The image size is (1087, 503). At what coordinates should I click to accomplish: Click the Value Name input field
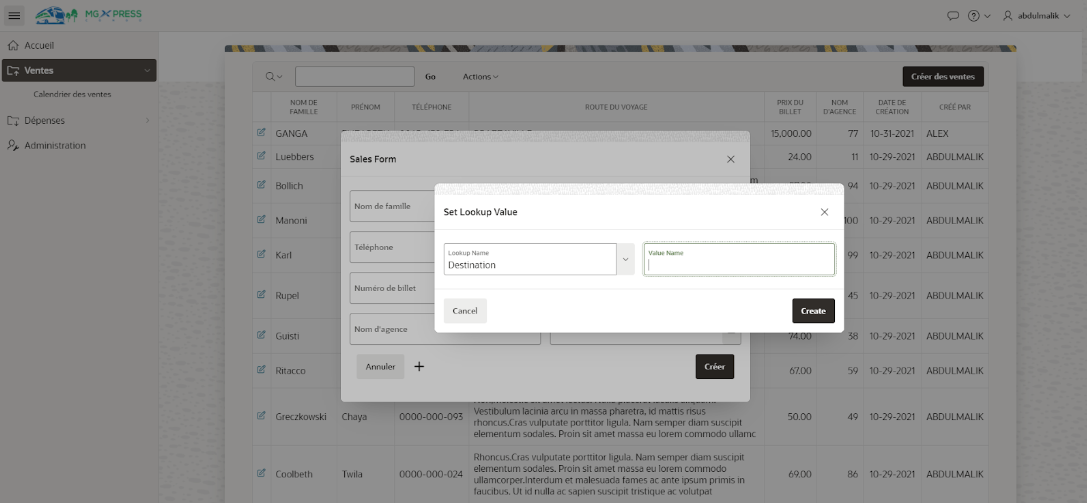[x=739, y=259]
